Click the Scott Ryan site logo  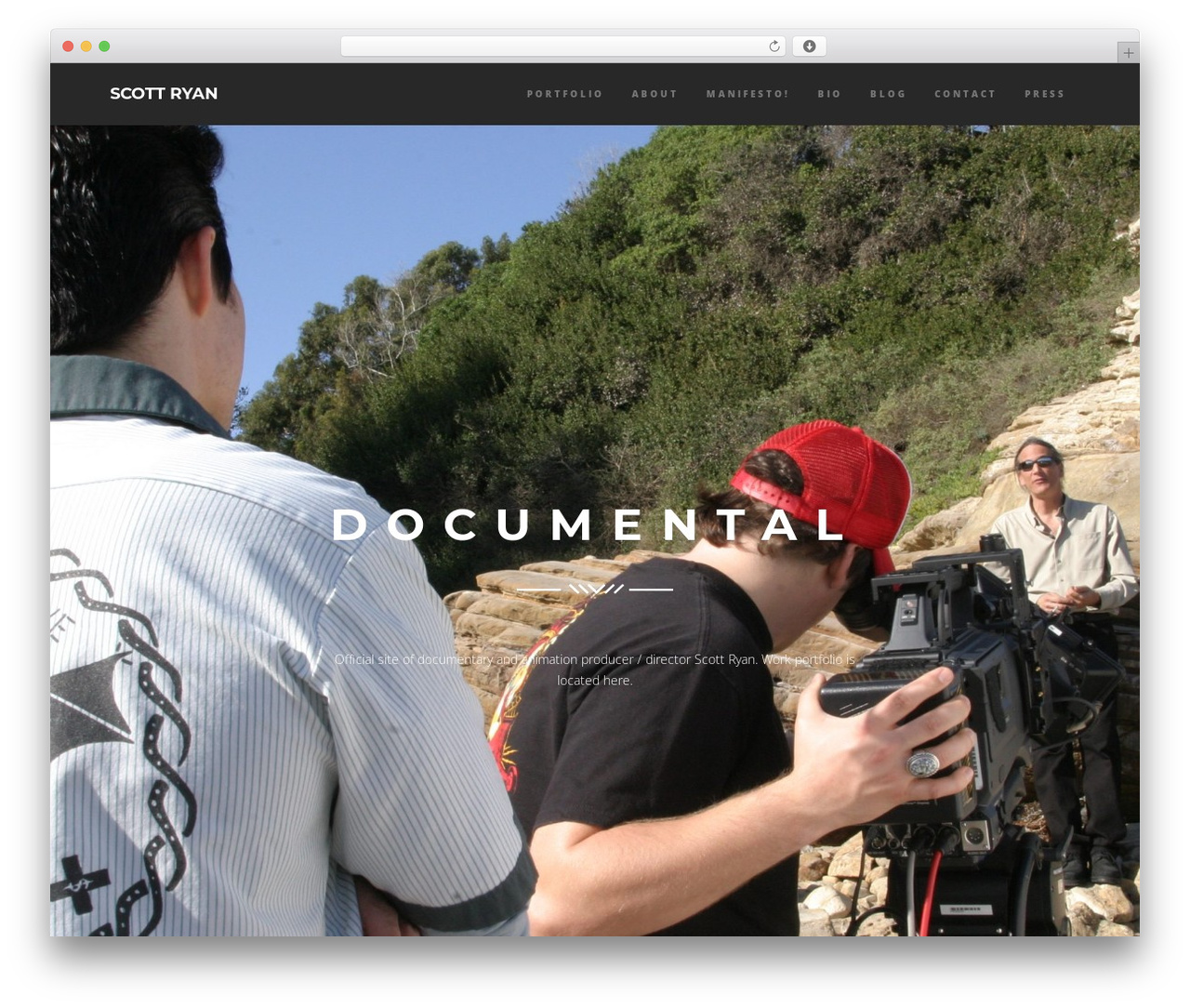164,93
